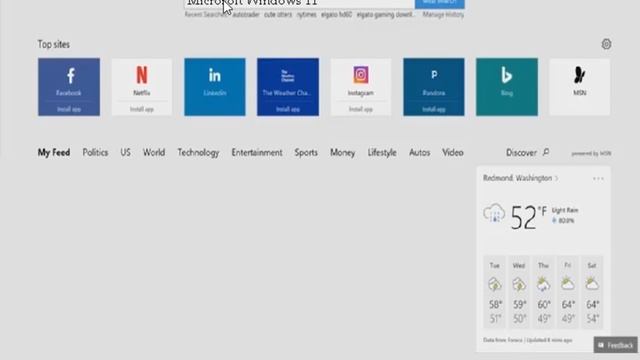
Task: Open the MSN top site tile
Action: 580,87
